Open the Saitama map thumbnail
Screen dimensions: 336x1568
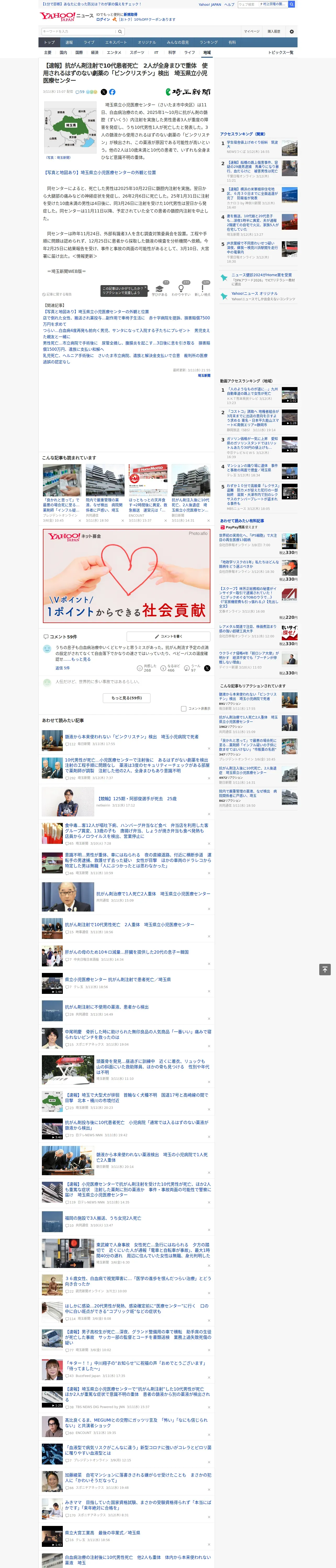point(70,128)
